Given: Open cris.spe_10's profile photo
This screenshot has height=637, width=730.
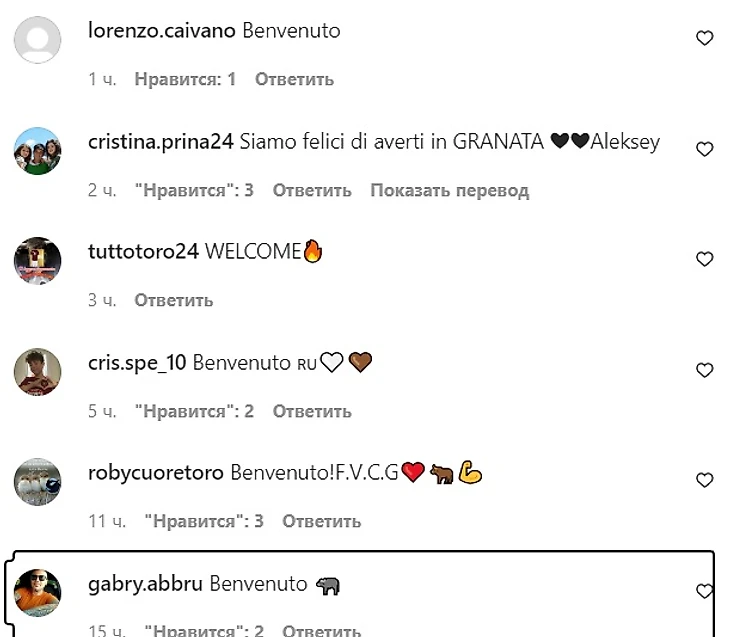Looking at the screenshot, I should [x=38, y=372].
